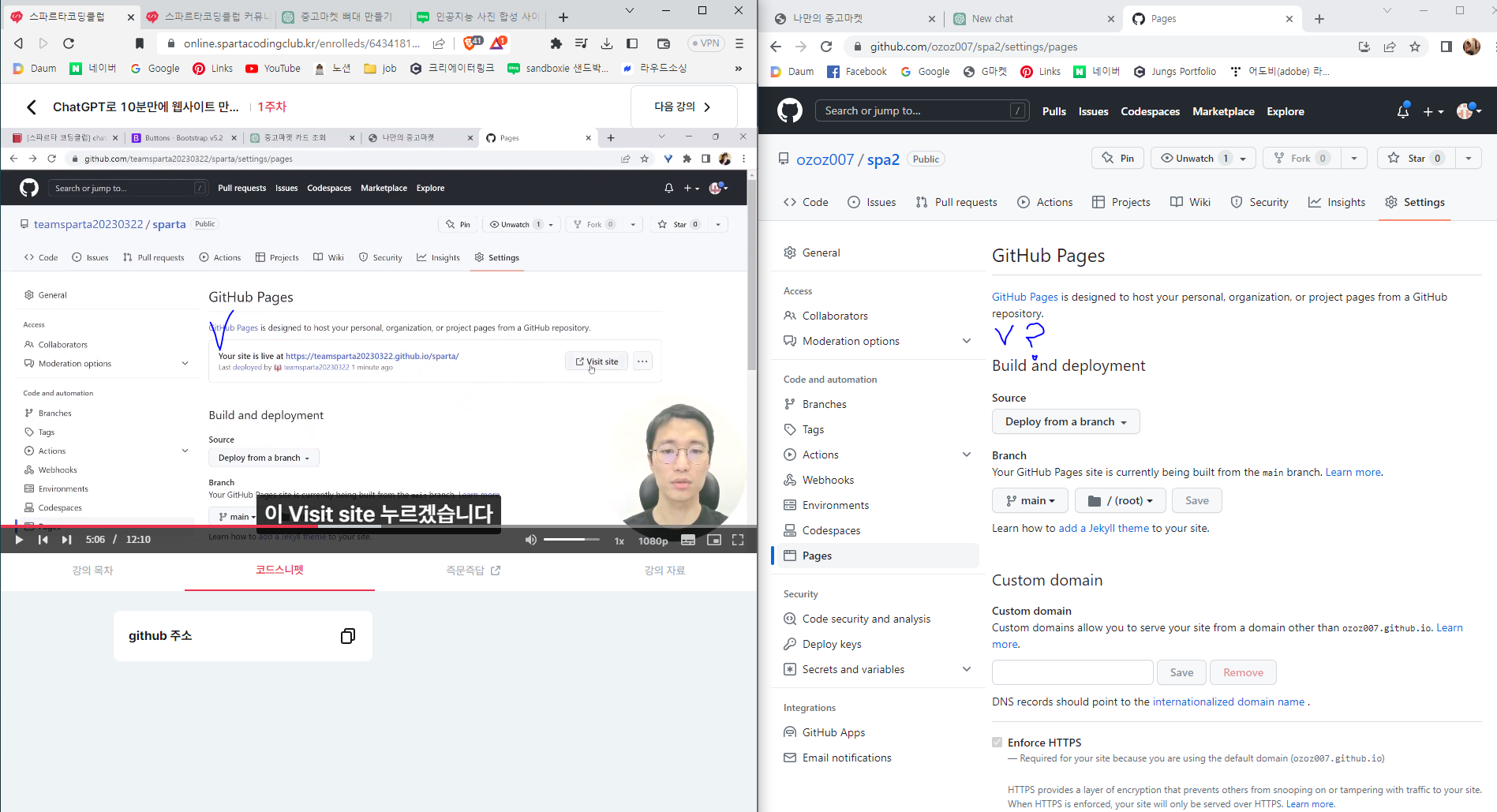Open the 즉문즉답 tab
Image resolution: width=1497 pixels, height=812 pixels.
coord(473,571)
